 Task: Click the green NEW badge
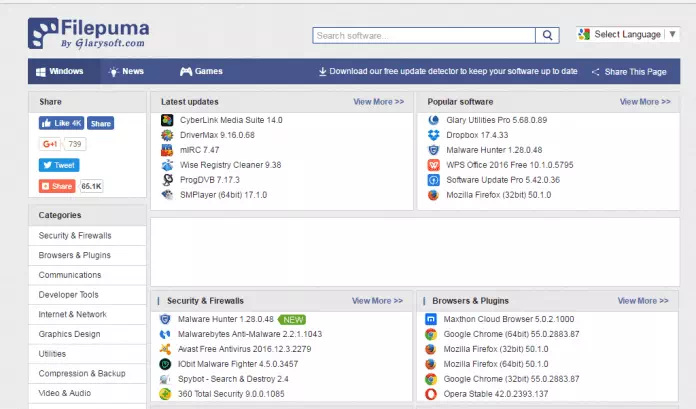292,319
